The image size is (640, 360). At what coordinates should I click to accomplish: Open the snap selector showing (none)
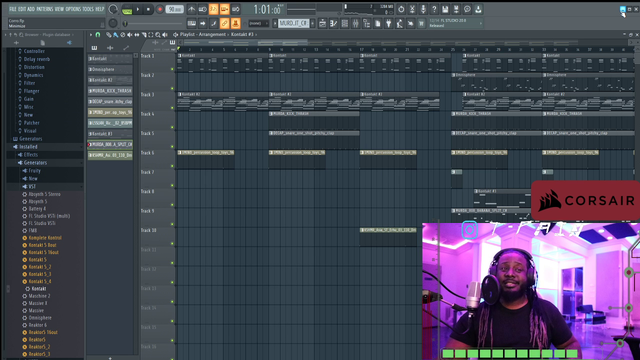[x=258, y=24]
